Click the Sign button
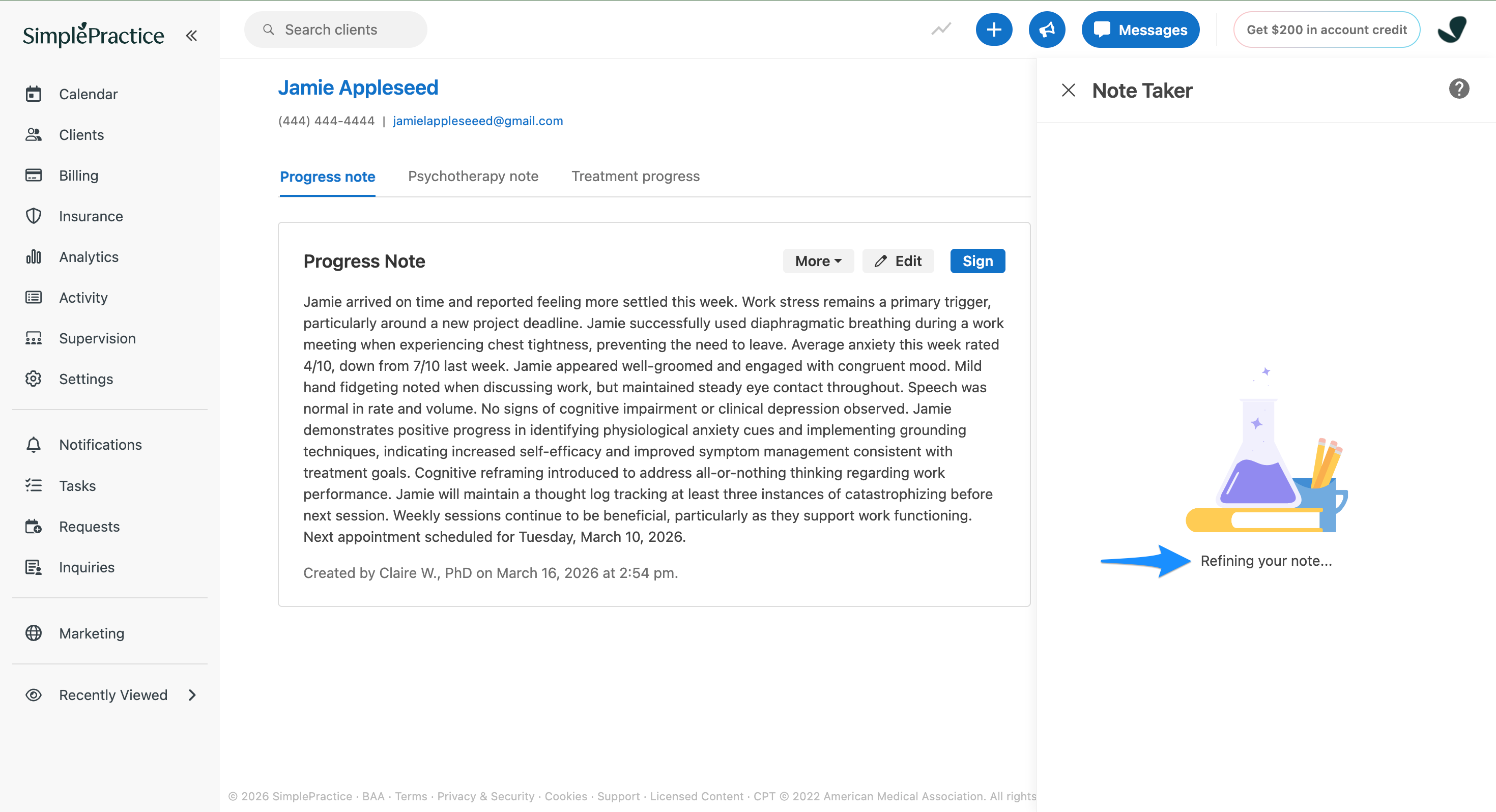Image resolution: width=1496 pixels, height=812 pixels. click(x=977, y=261)
